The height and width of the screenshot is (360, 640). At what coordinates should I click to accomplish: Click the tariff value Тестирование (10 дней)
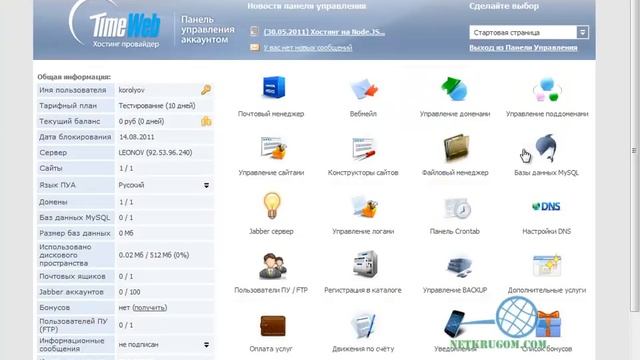pyautogui.click(x=157, y=106)
